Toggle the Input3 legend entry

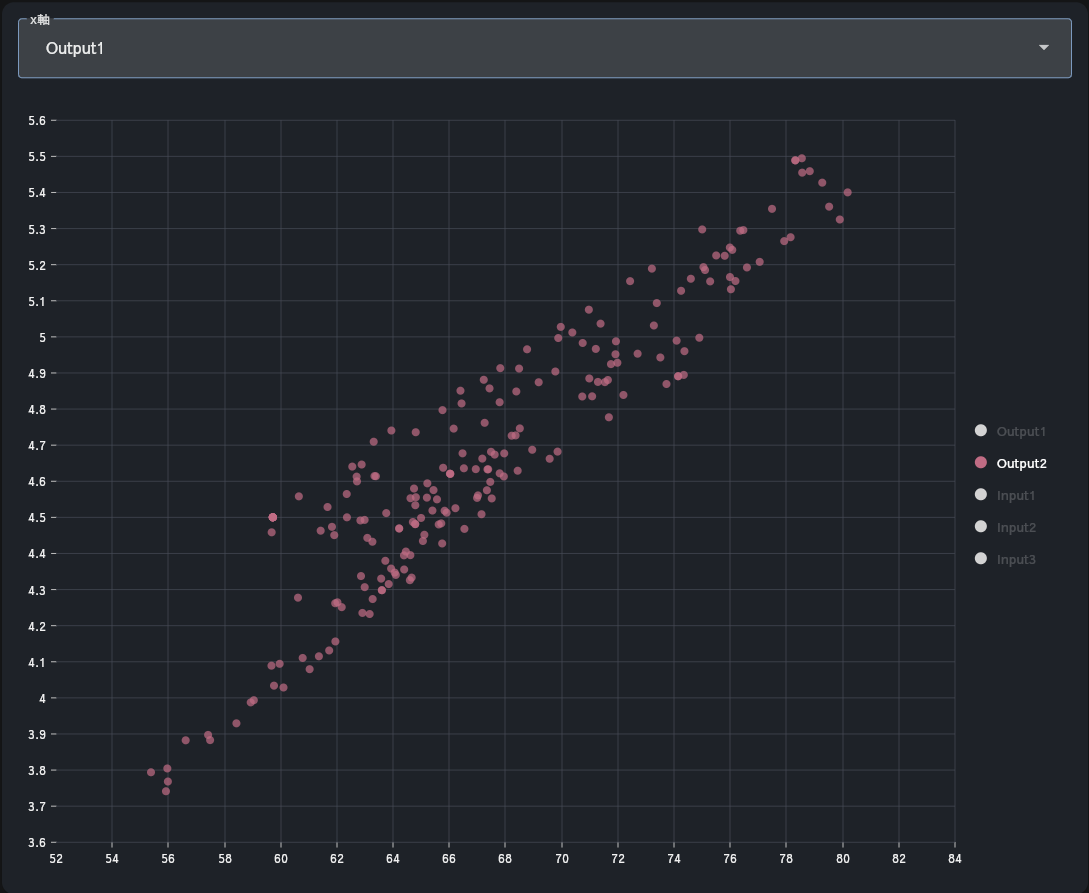point(1006,559)
